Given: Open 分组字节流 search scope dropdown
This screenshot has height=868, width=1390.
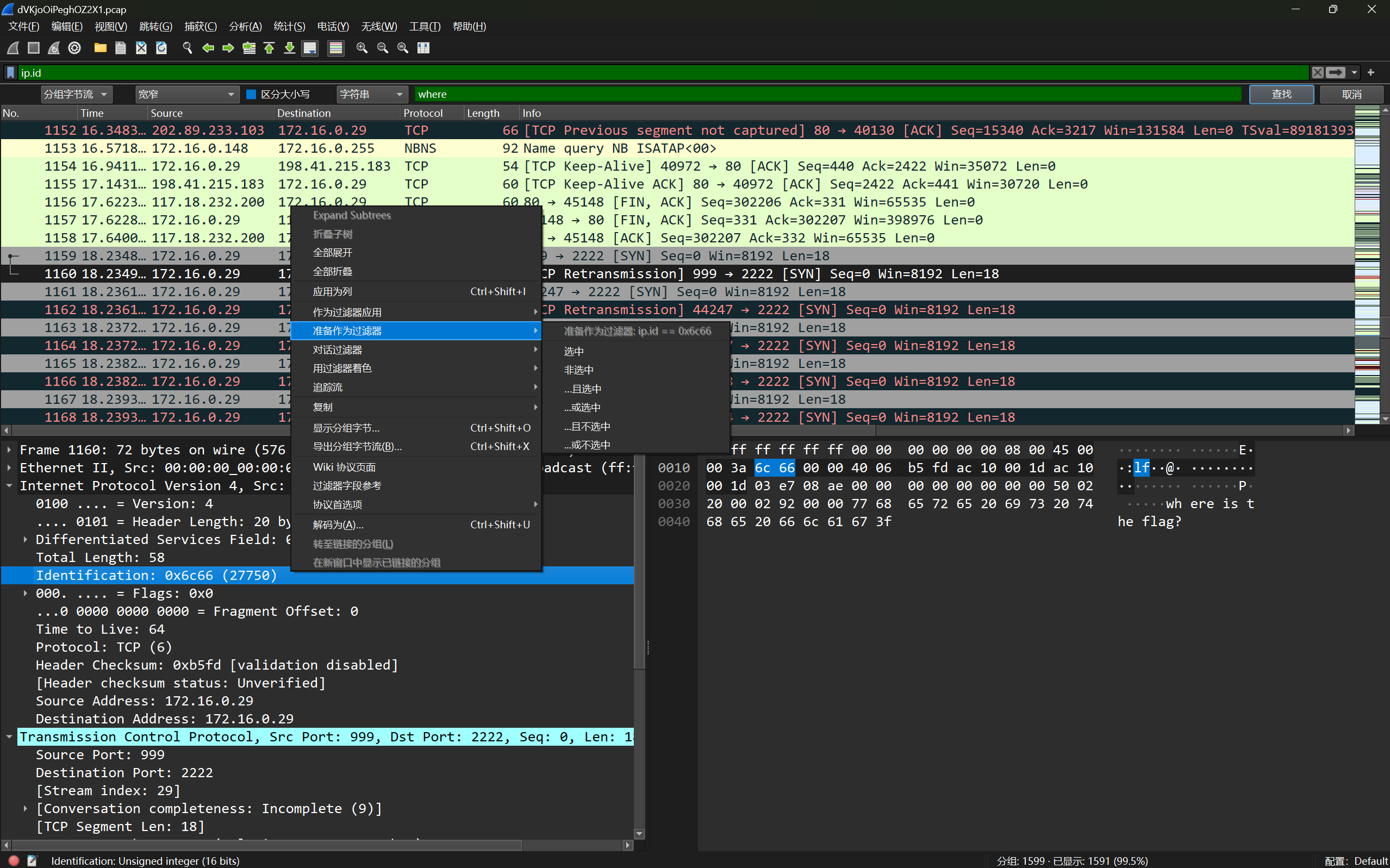Looking at the screenshot, I should (76, 94).
